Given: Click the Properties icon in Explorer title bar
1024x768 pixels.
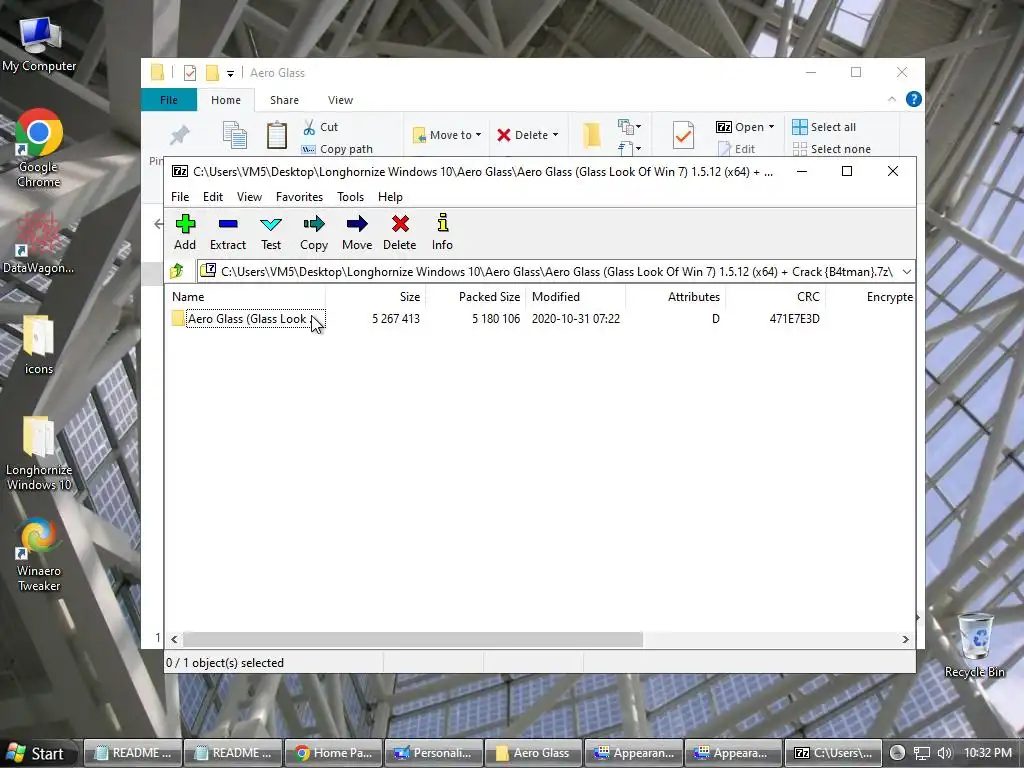Looking at the screenshot, I should pos(190,72).
